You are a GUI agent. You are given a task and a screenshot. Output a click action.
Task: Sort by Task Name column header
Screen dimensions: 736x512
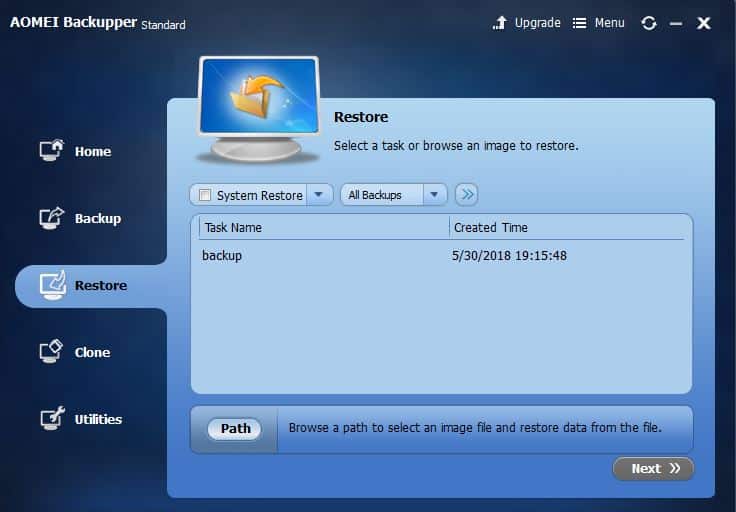[233, 227]
